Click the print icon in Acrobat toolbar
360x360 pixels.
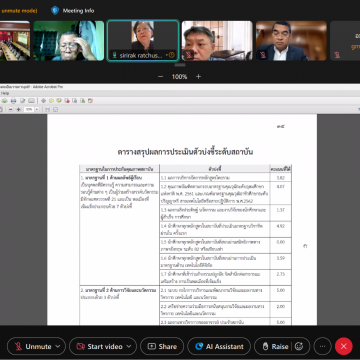[13, 100]
